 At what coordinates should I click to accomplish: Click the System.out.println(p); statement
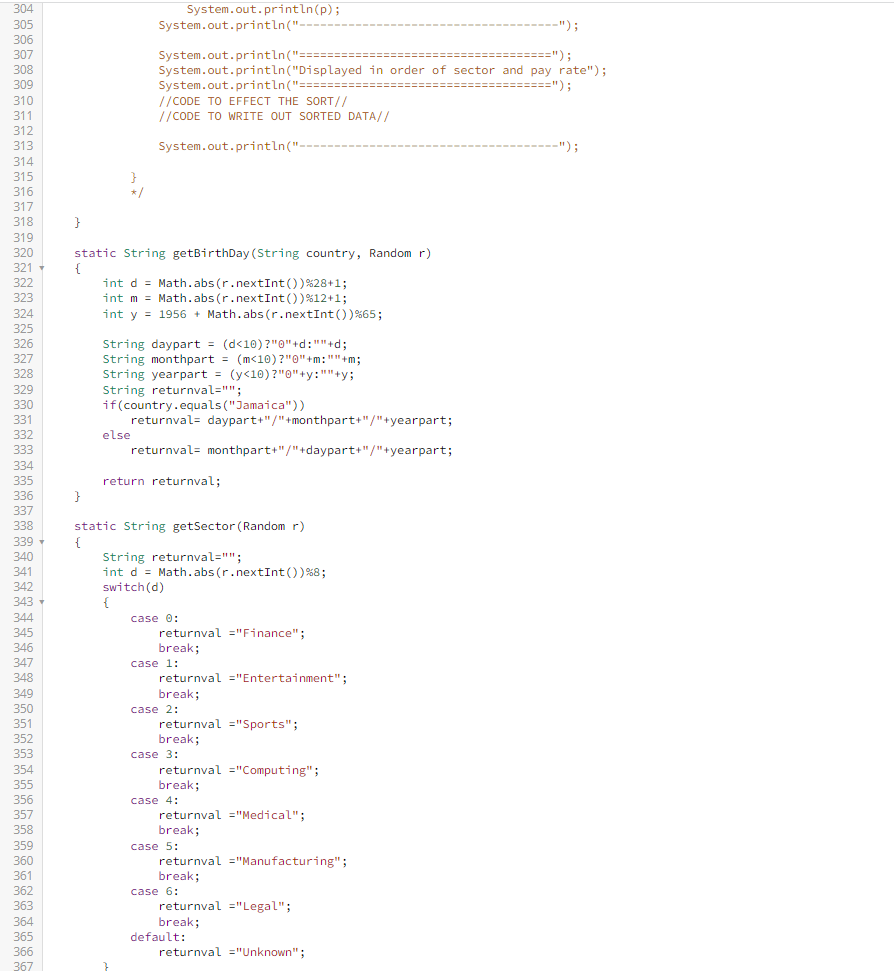click(263, 10)
